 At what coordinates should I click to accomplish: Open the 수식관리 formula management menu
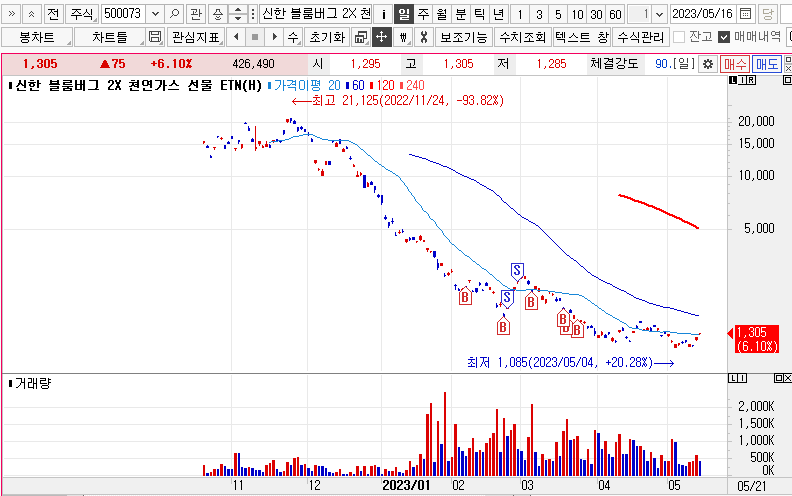click(641, 37)
